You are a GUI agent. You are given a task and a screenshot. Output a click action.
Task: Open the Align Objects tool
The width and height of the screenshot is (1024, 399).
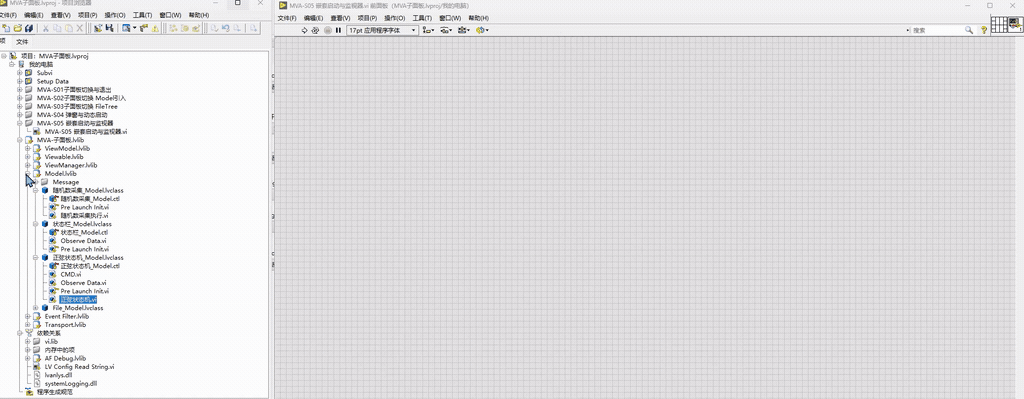click(x=428, y=30)
